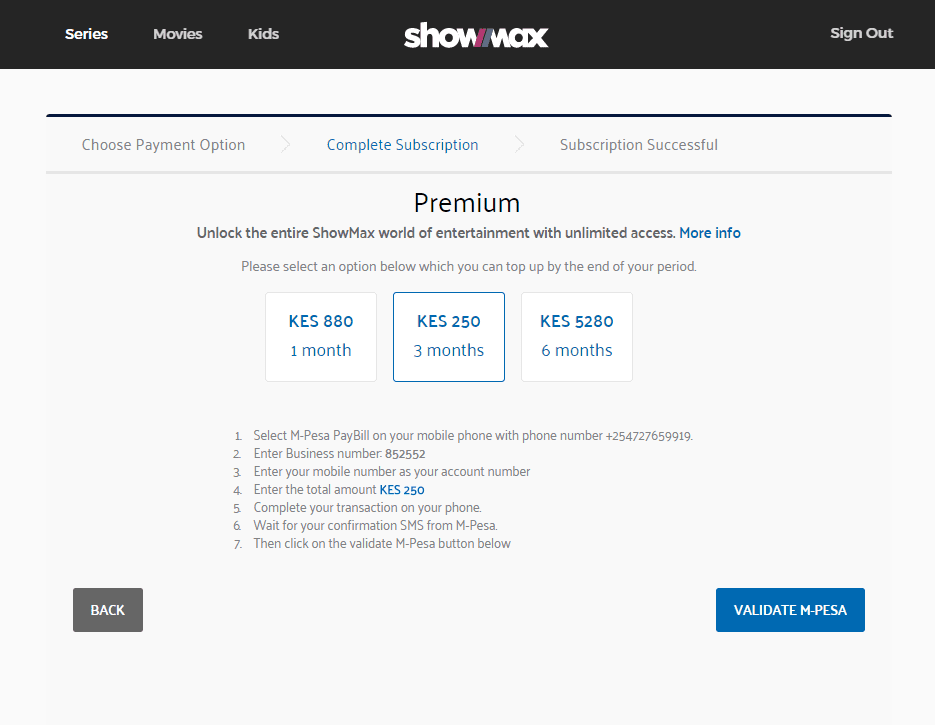This screenshot has height=725, width=935.
Task: Select the Subscription Successful step
Action: pos(639,145)
